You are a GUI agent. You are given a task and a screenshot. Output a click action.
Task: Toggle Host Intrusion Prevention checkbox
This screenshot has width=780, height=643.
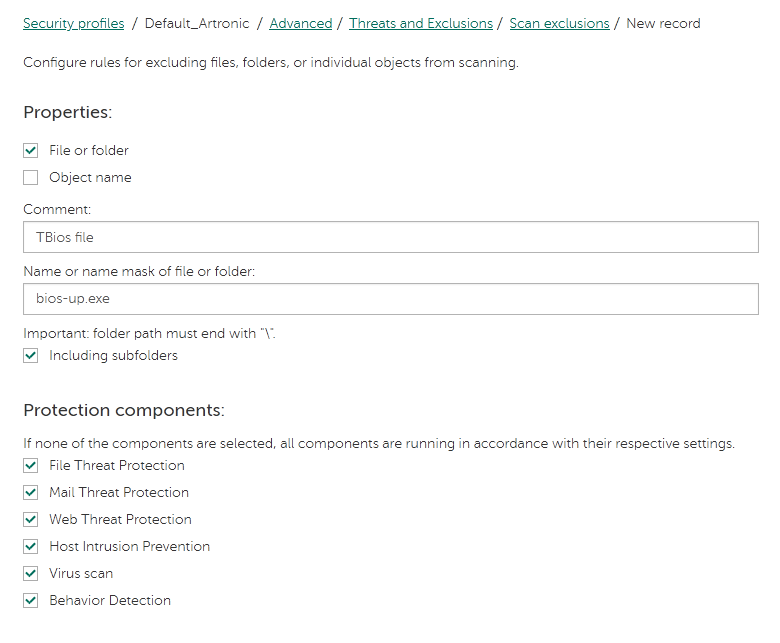[x=30, y=547]
